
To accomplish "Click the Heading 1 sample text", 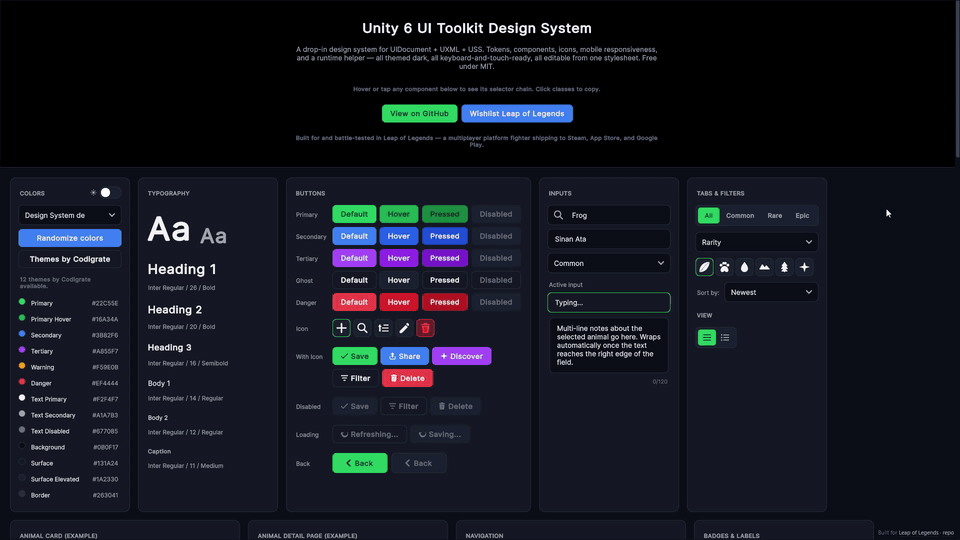I will [182, 269].
